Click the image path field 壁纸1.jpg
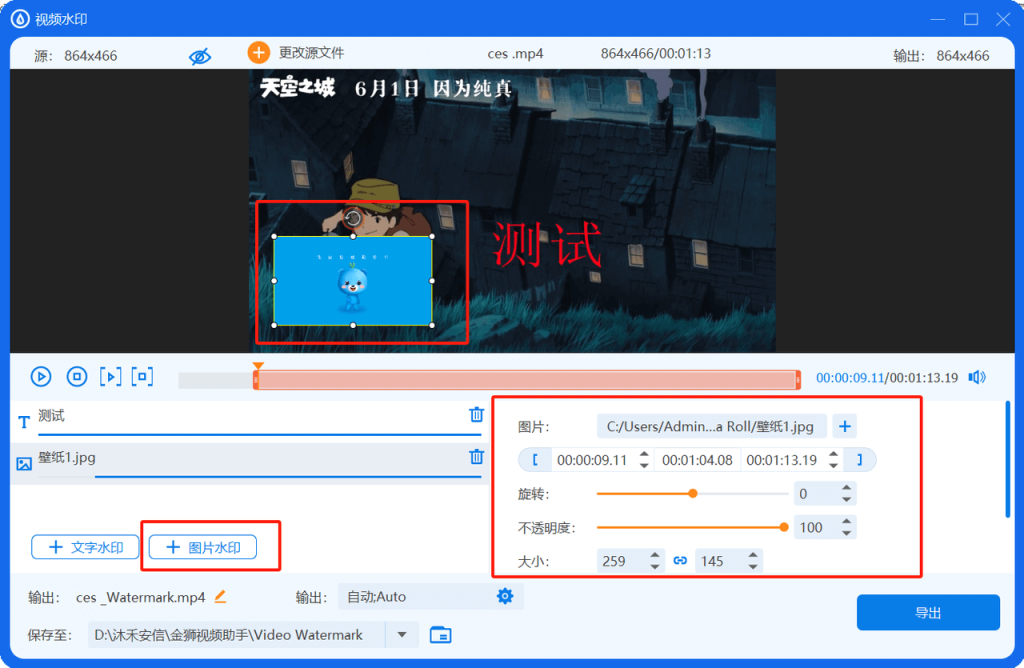The image size is (1024, 668). point(711,426)
